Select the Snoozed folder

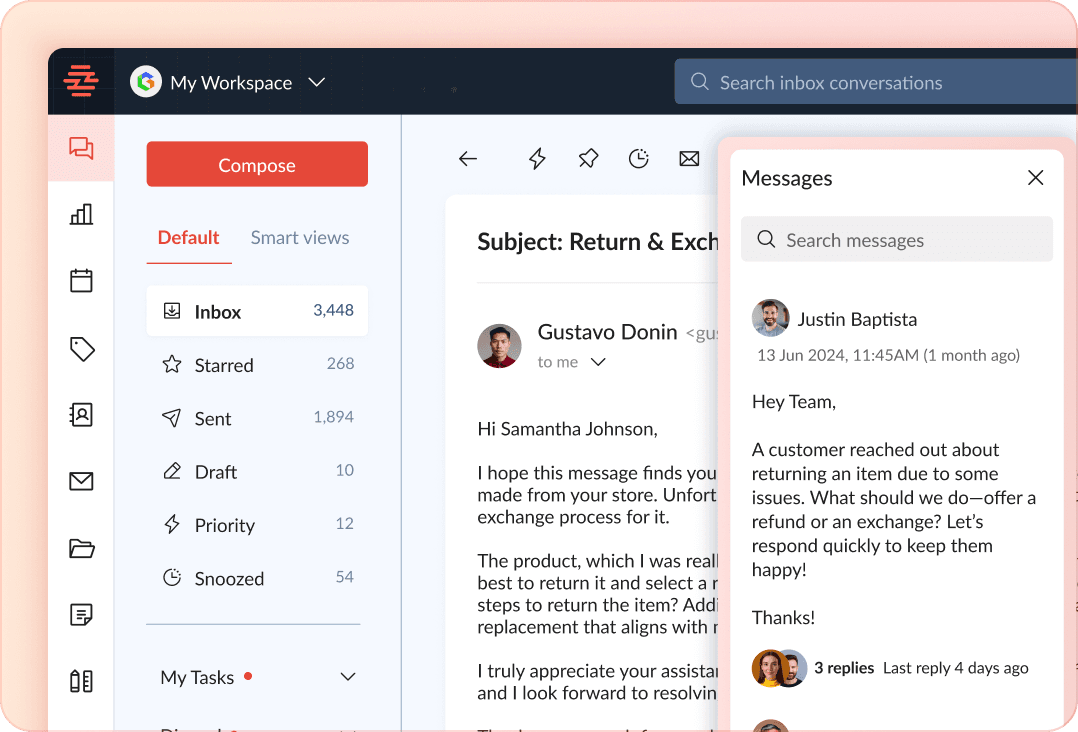[257, 578]
